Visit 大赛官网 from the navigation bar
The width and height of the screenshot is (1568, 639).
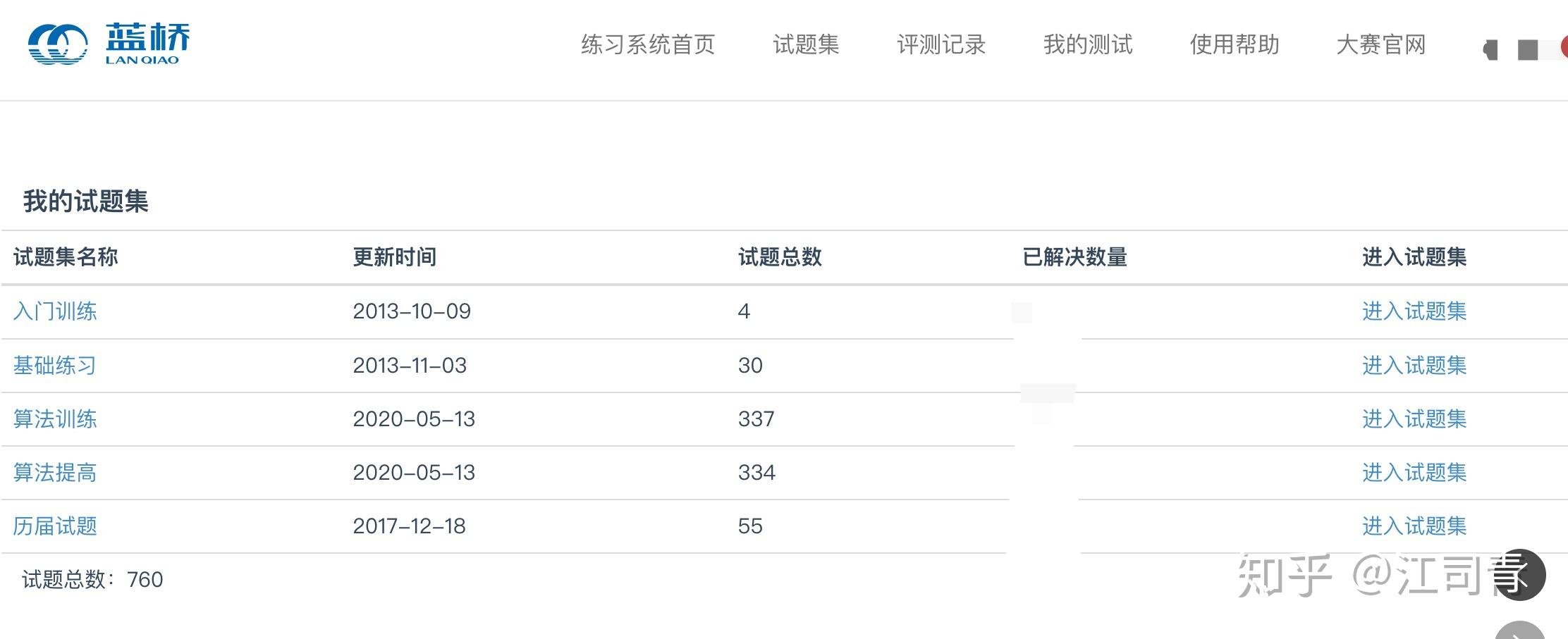coord(1380,44)
